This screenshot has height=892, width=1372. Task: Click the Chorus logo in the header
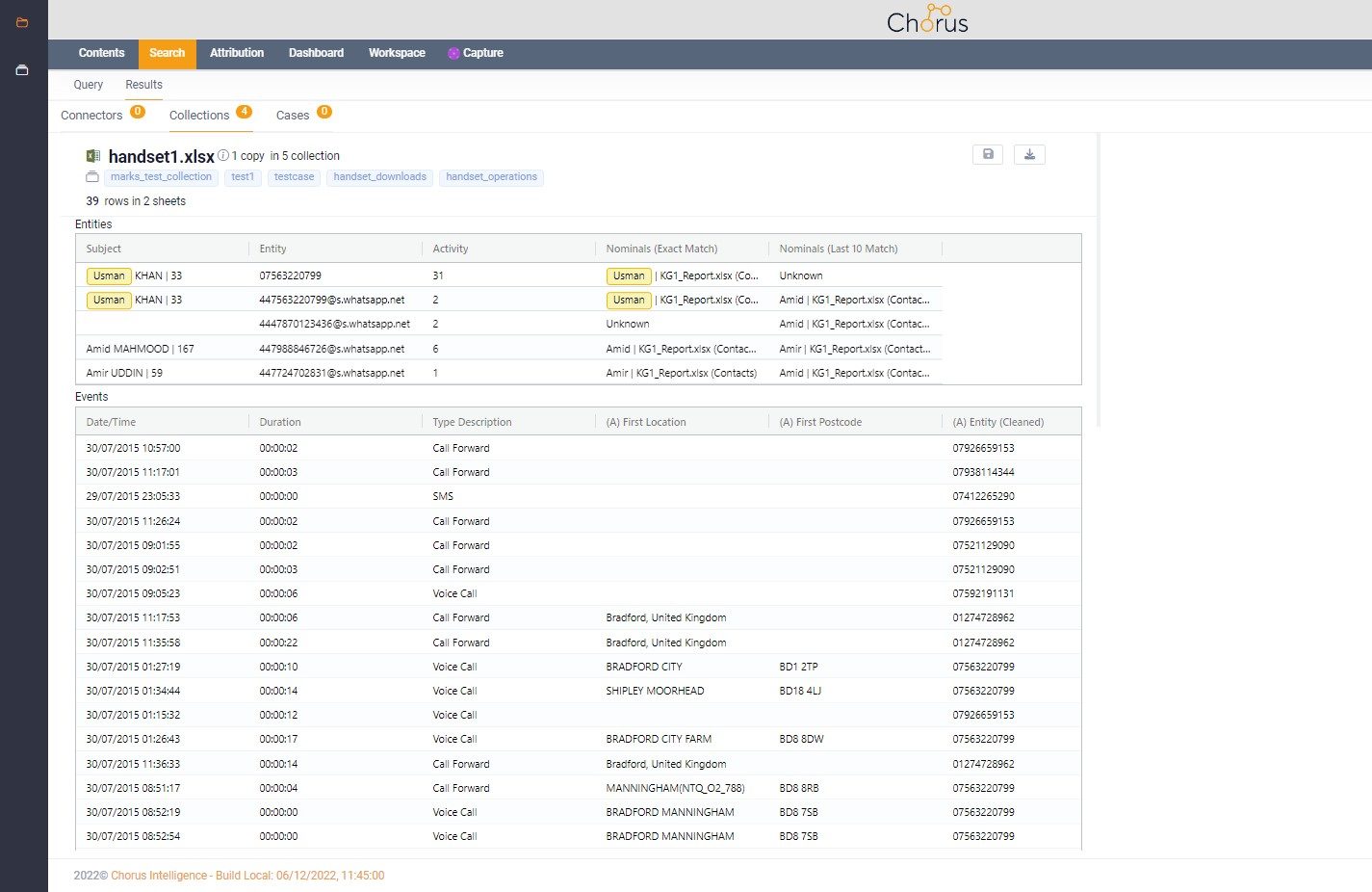click(927, 20)
